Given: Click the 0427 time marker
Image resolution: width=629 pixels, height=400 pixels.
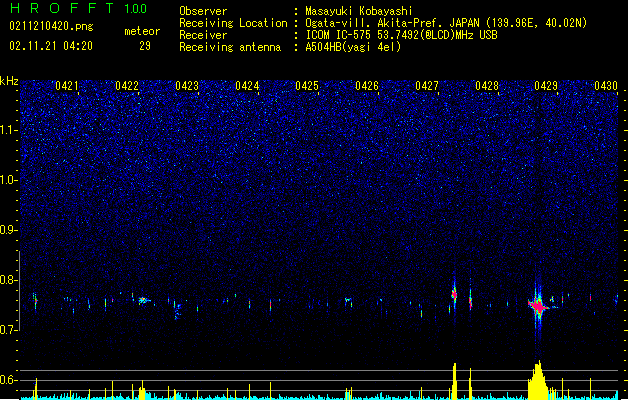Looking at the screenshot, I should (427, 86).
